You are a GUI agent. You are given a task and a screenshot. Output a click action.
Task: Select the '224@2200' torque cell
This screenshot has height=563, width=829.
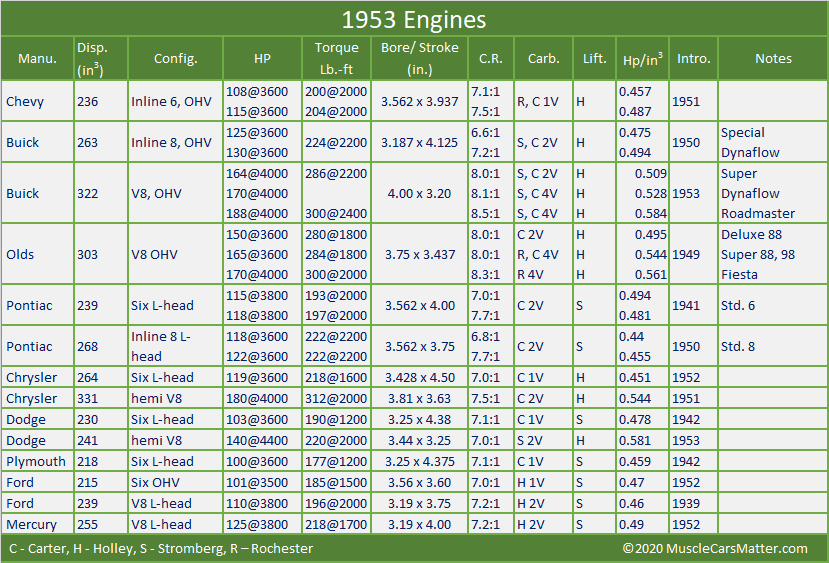336,142
